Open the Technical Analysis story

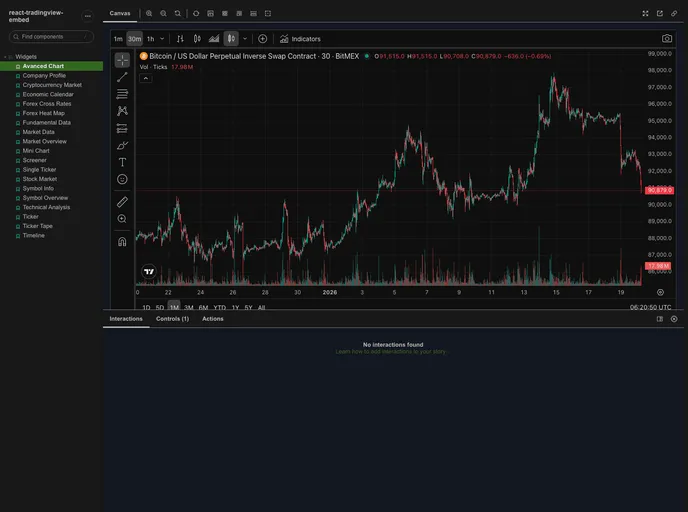46,208
